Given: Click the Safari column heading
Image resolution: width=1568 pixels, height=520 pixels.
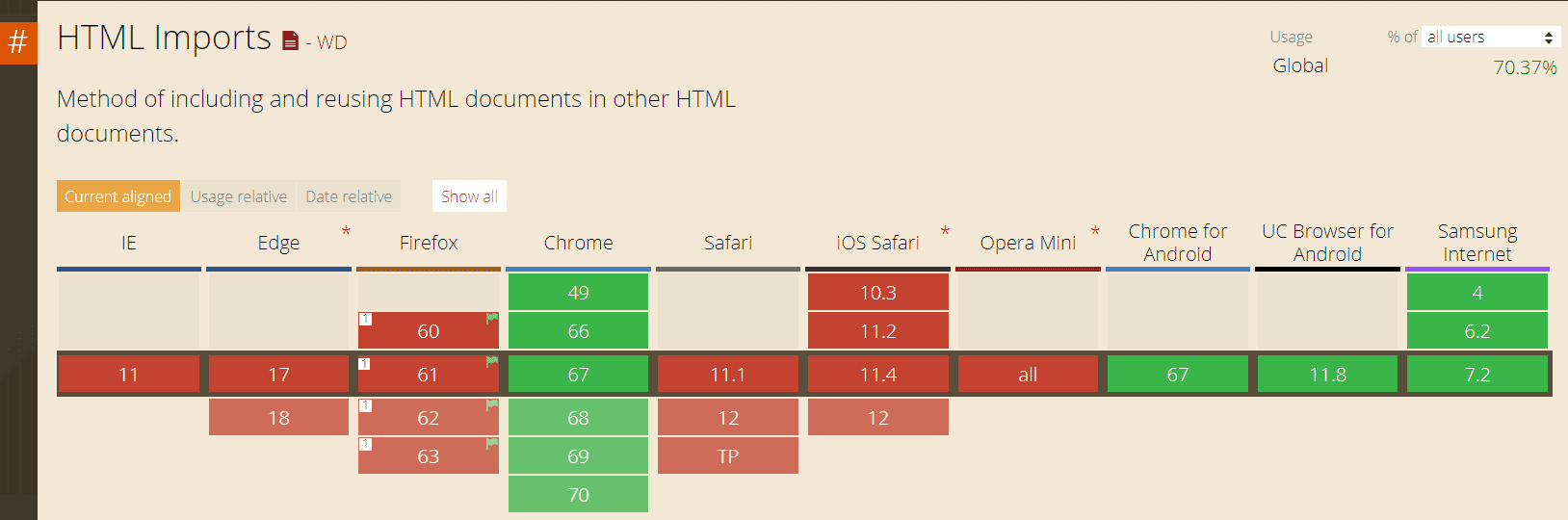Looking at the screenshot, I should pos(728,243).
